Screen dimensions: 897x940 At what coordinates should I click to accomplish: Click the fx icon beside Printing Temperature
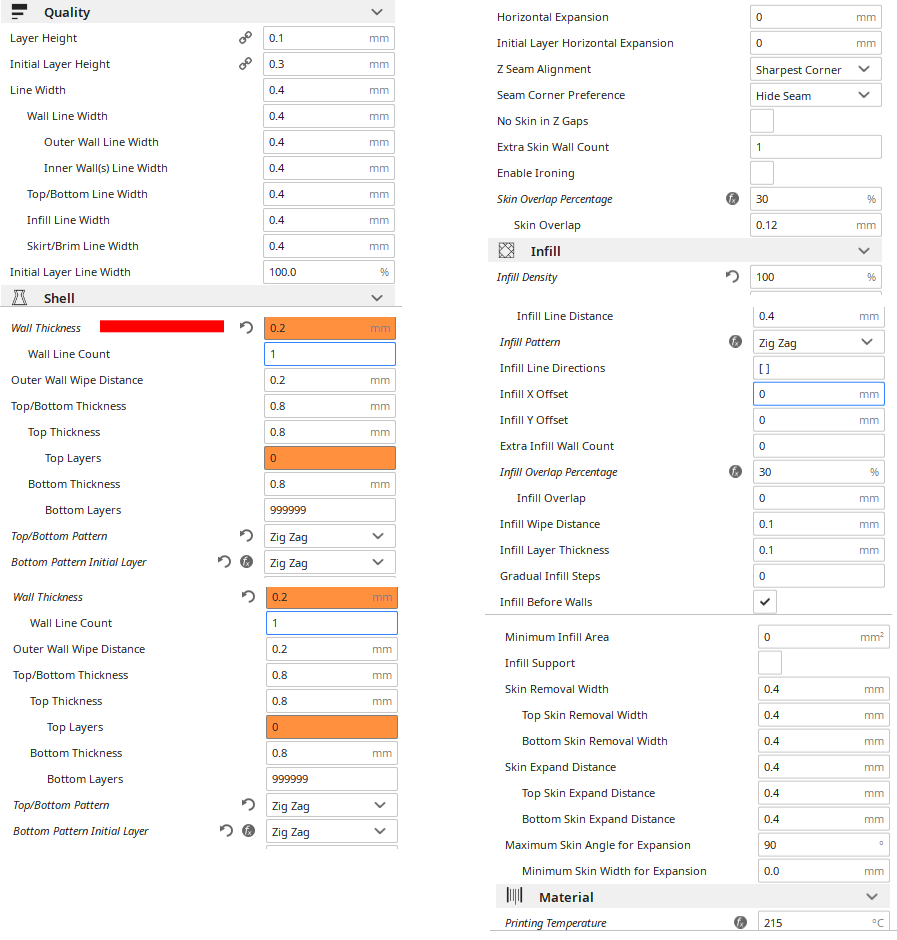(x=740, y=923)
